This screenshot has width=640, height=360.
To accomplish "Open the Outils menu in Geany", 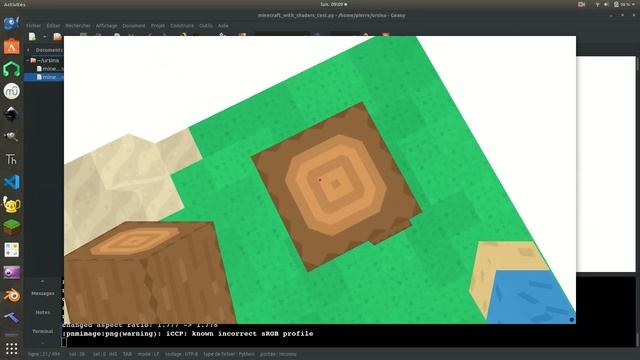I will (206, 25).
